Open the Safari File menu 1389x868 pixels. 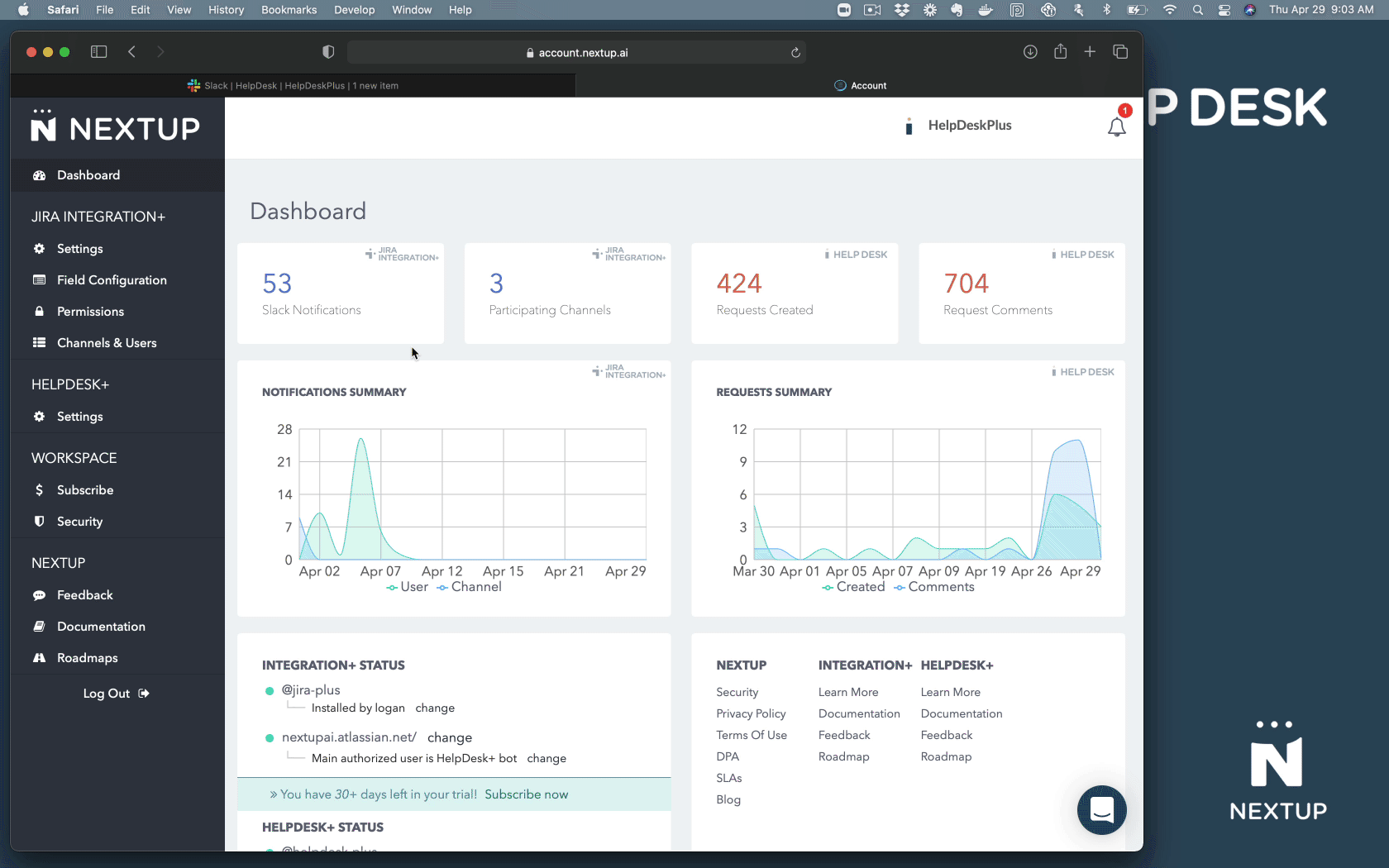[104, 10]
